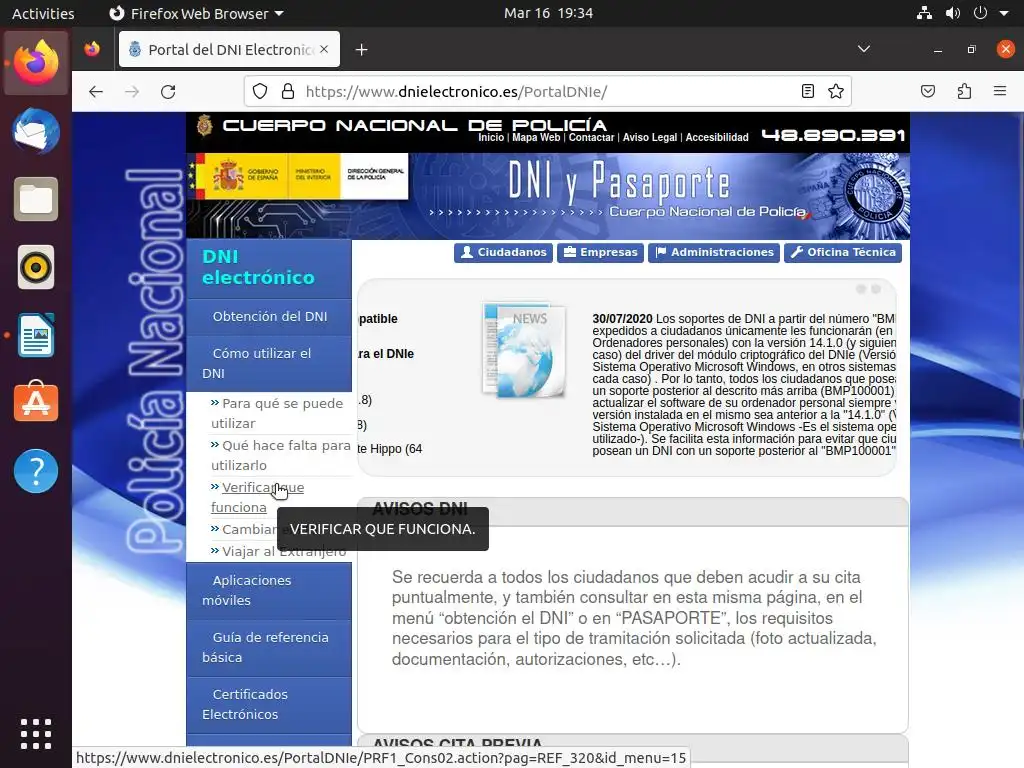Screen dimensions: 1024x768
Task: Open the Viajar al Extranjero submenu link
Action: pos(284,551)
